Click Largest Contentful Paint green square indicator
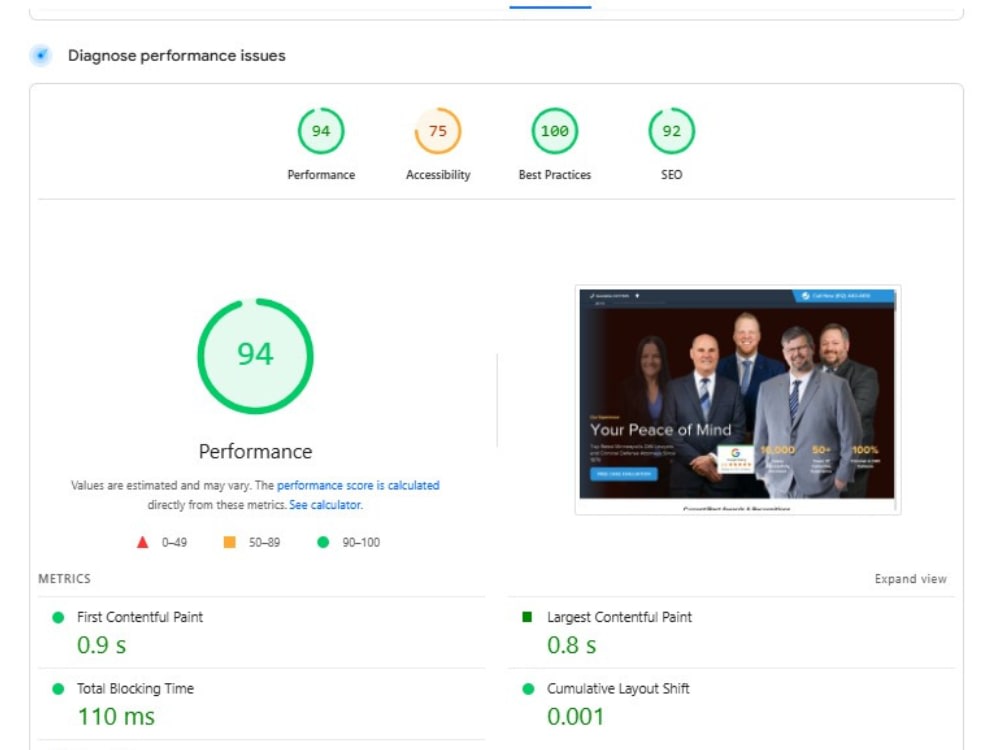This screenshot has width=1000, height=750. [x=527, y=617]
